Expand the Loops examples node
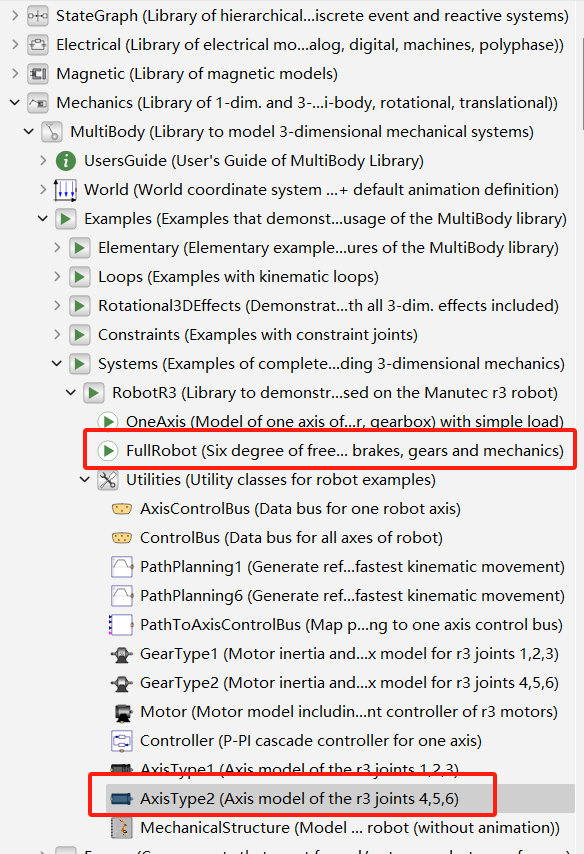This screenshot has width=584, height=854. pyautogui.click(x=57, y=277)
